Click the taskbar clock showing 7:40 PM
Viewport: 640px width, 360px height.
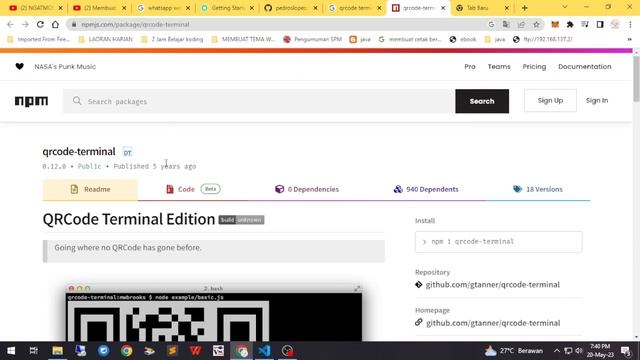coord(600,351)
